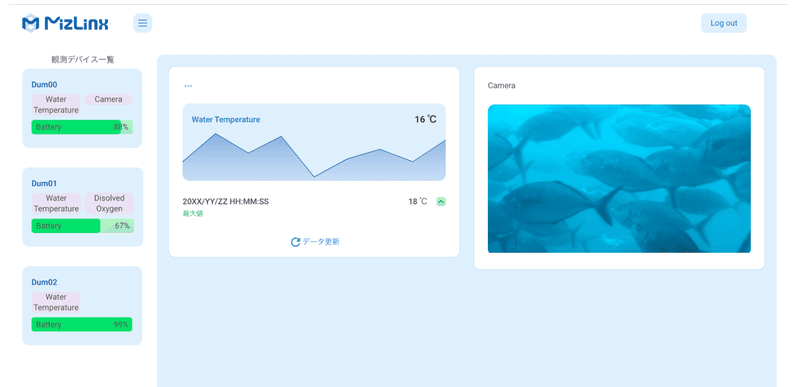This screenshot has height=387, width=800.
Task: Click the Camera panel heading
Action: [502, 86]
